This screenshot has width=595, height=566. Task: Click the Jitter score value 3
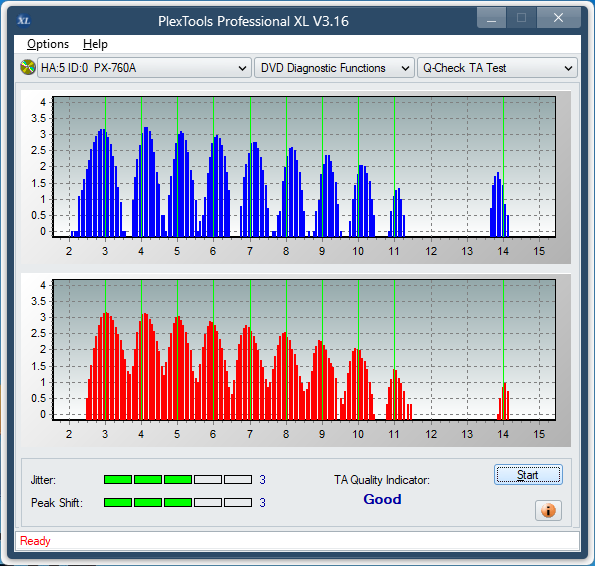[x=262, y=480]
